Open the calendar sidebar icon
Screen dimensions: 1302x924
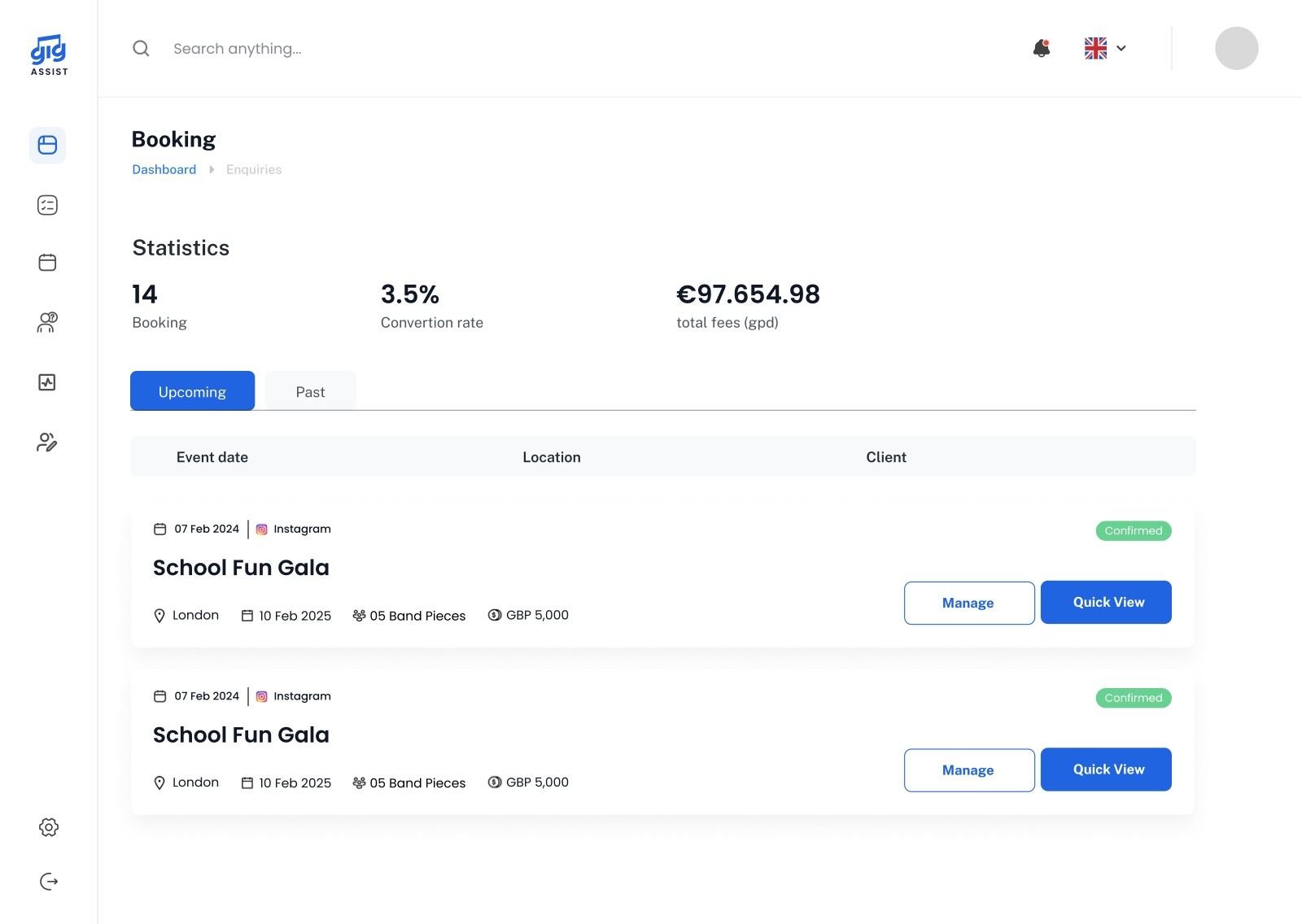[48, 263]
